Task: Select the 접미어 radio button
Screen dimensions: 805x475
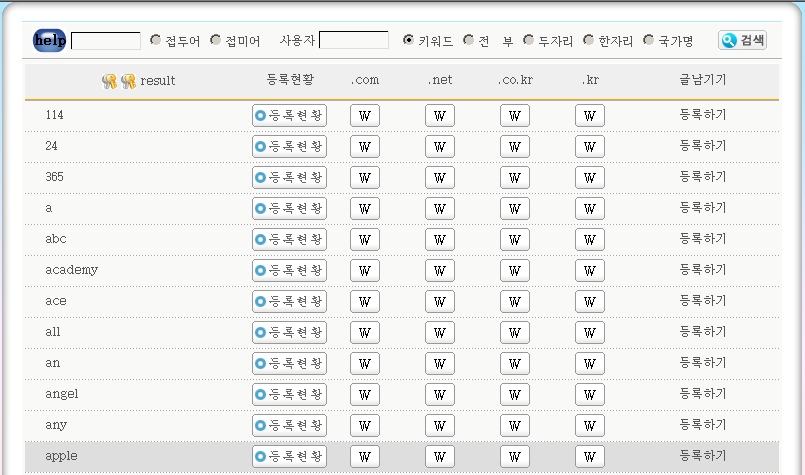Action: (x=215, y=40)
